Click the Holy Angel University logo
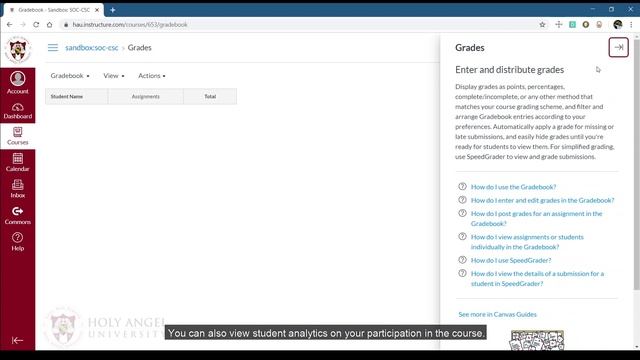The image size is (640, 360). (x=18, y=50)
